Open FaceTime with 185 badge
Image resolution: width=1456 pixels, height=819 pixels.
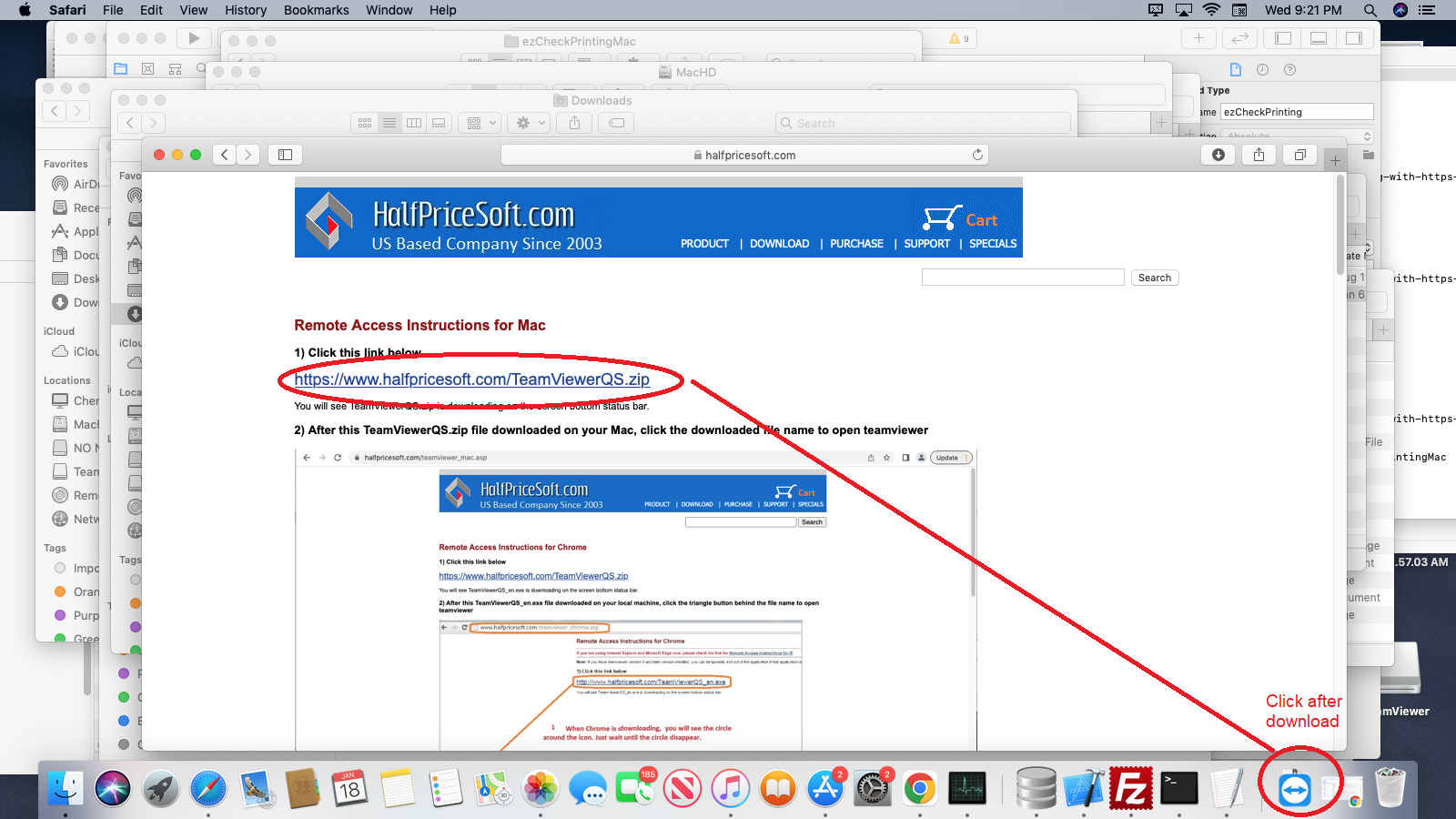635,789
